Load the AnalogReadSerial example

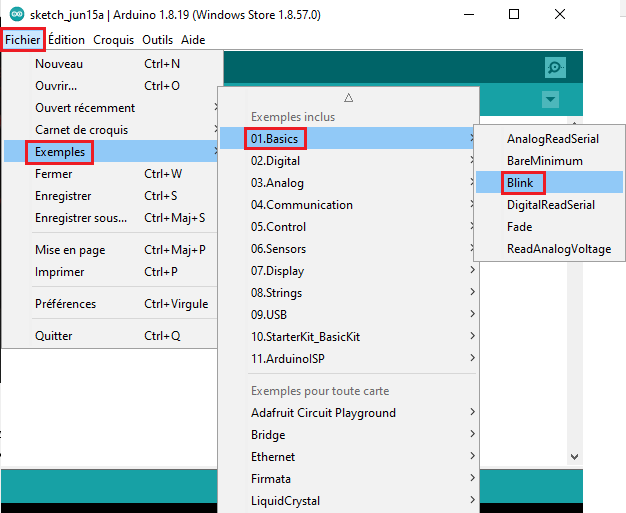tap(549, 139)
